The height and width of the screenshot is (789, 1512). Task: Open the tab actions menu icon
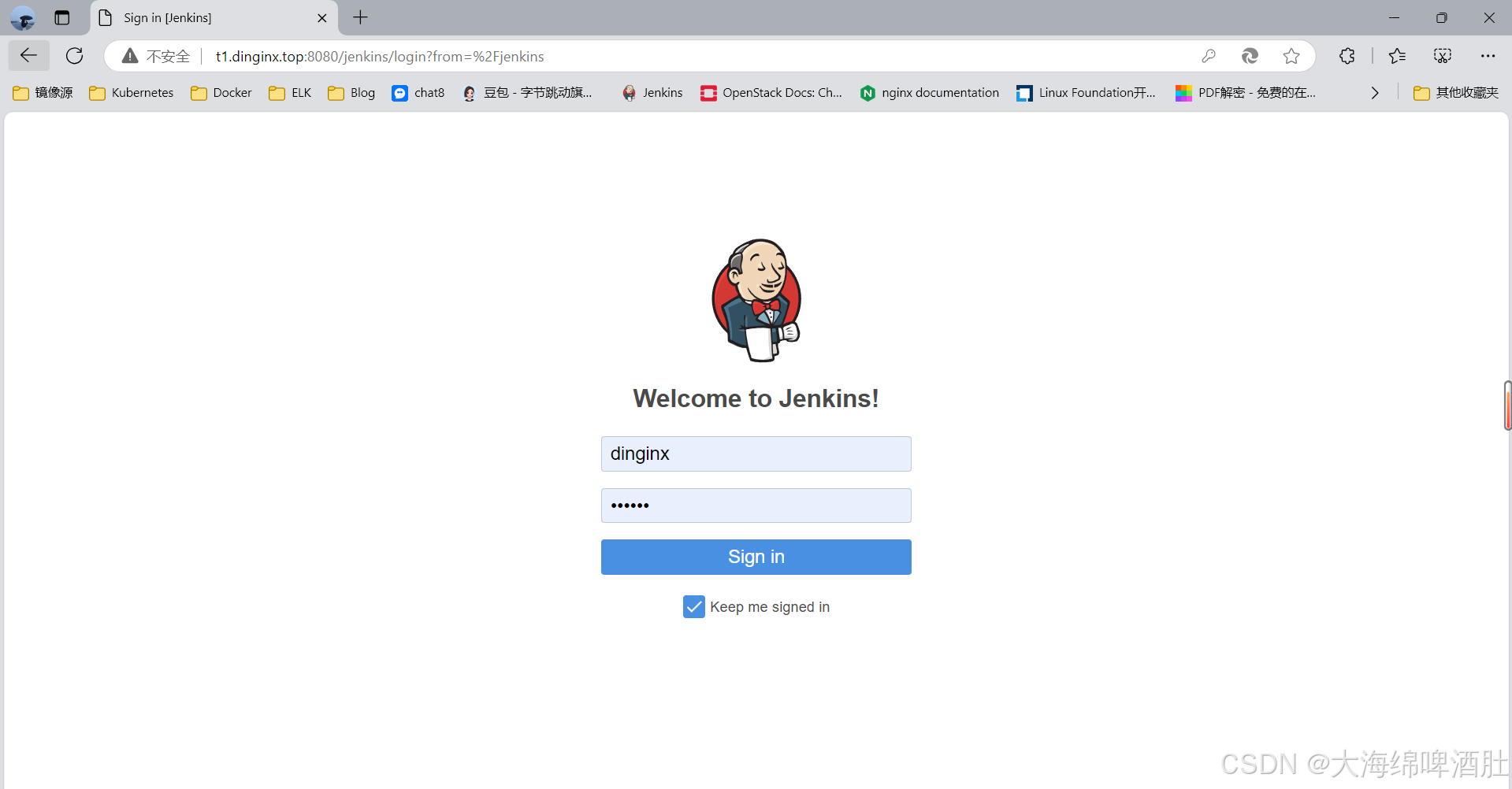[62, 17]
